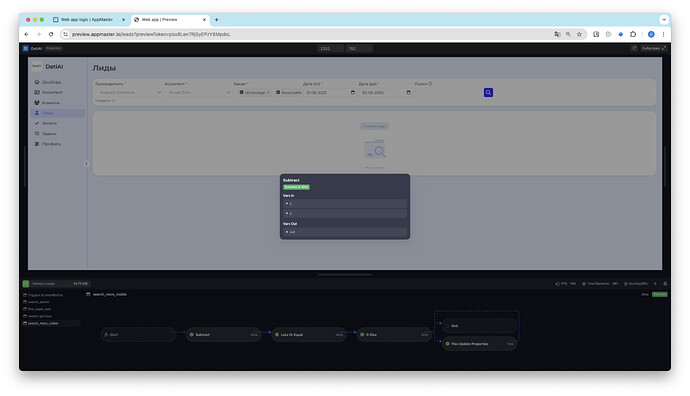Open calendar for the from-date field
Viewport: 690px width, 396px height.
point(352,92)
